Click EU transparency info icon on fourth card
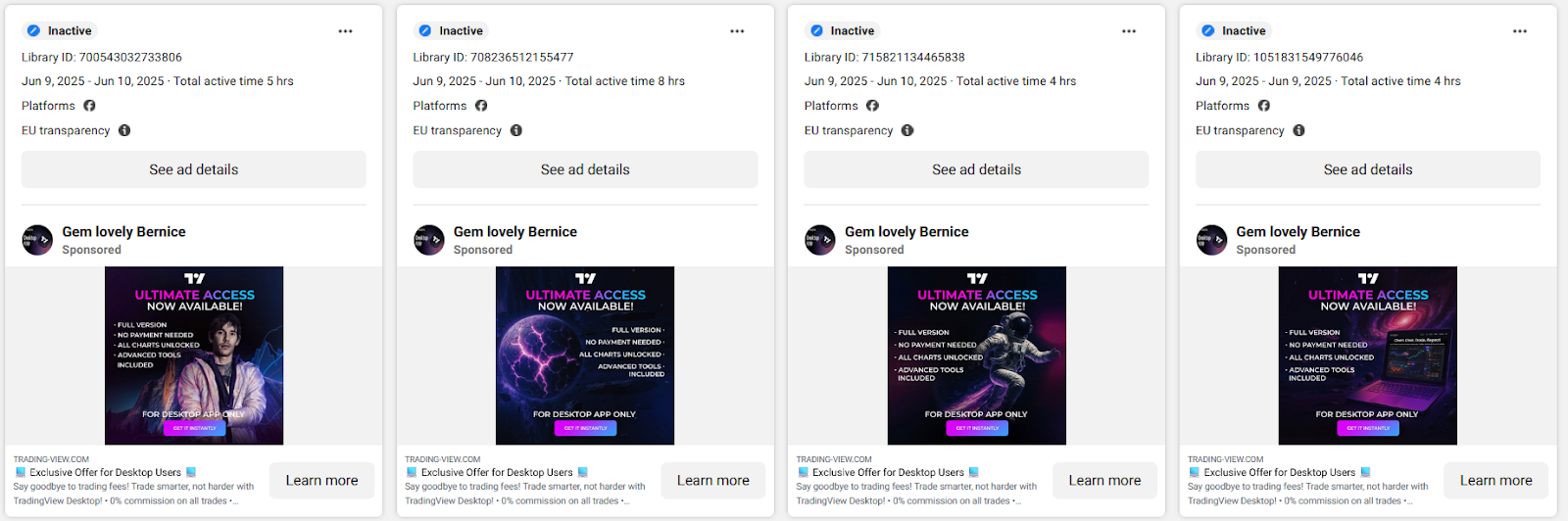Image resolution: width=1568 pixels, height=521 pixels. (x=1298, y=130)
